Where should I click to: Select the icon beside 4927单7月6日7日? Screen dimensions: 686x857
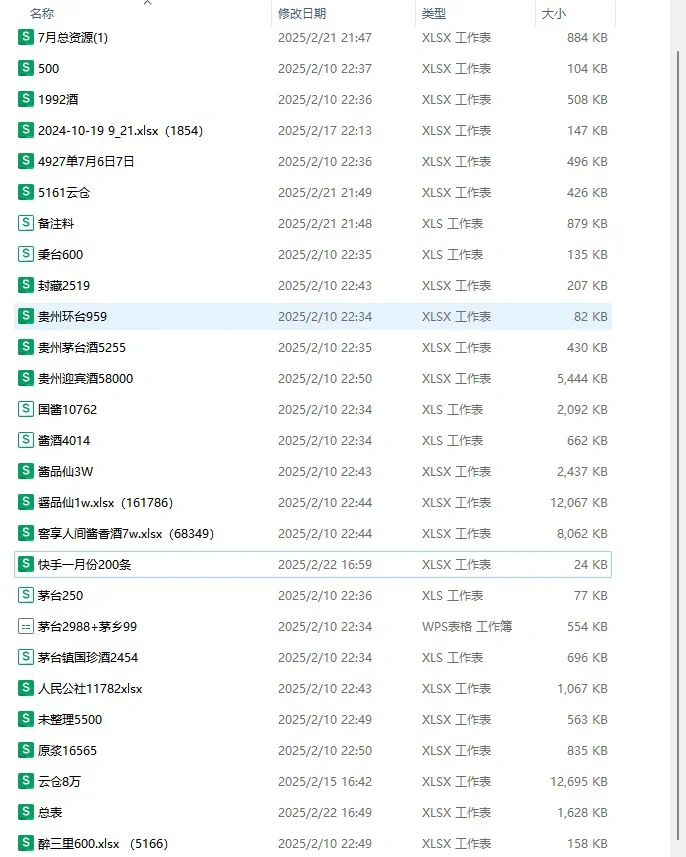pyautogui.click(x=26, y=161)
